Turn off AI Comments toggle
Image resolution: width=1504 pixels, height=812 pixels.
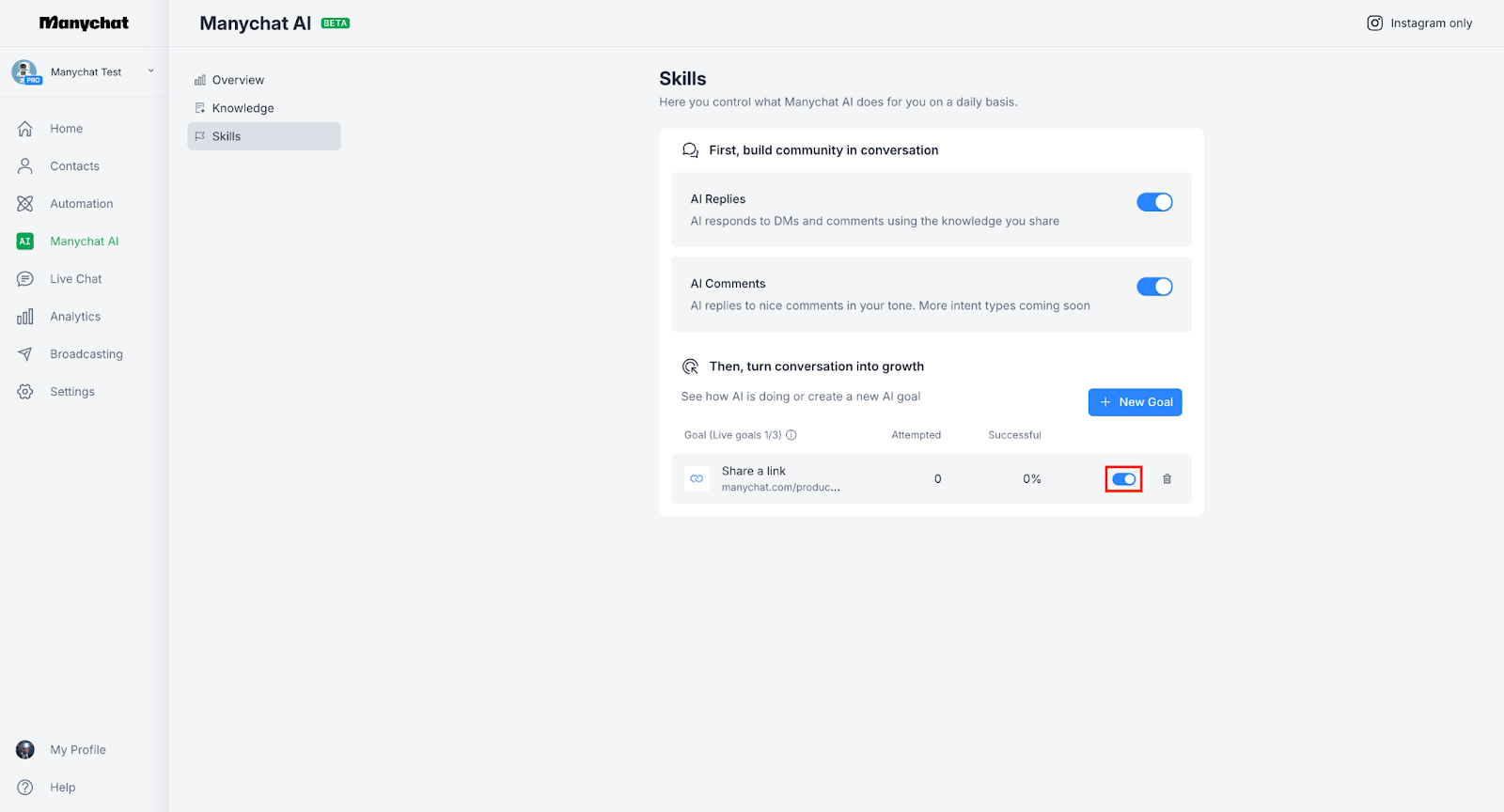point(1154,287)
